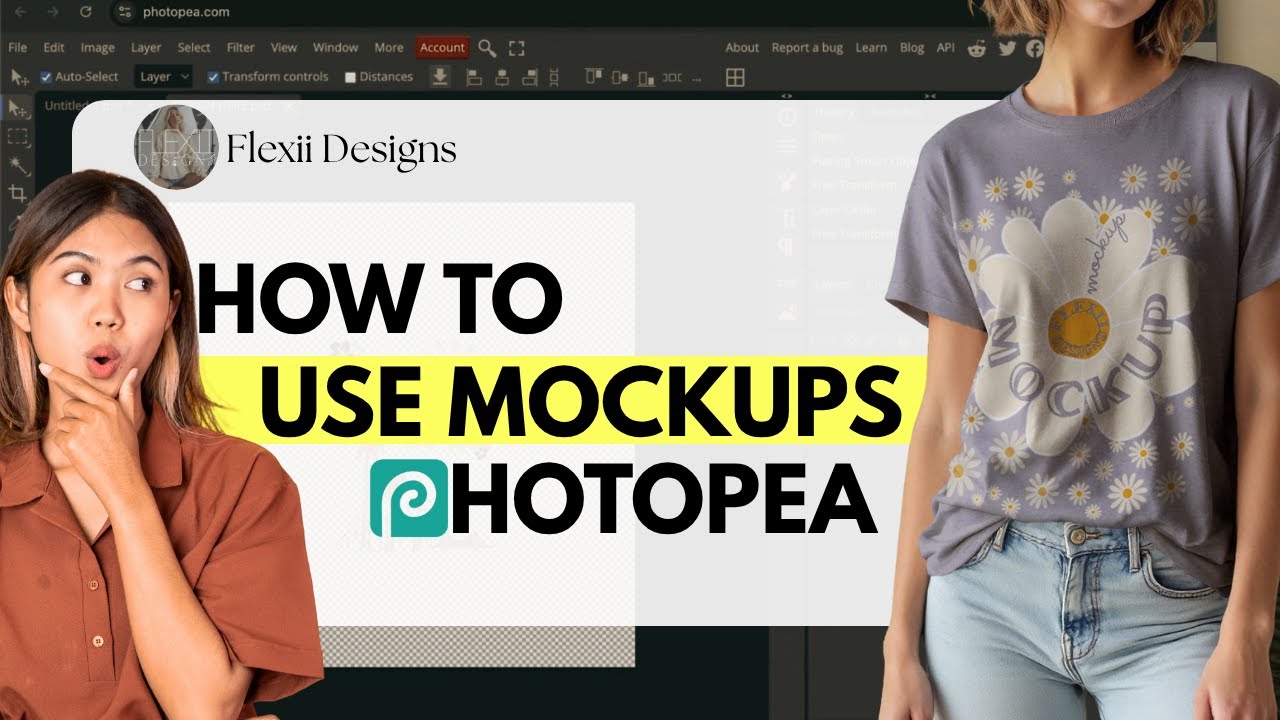Align vertical centers icon in options bar
The width and height of the screenshot is (1280, 720).
pos(621,77)
